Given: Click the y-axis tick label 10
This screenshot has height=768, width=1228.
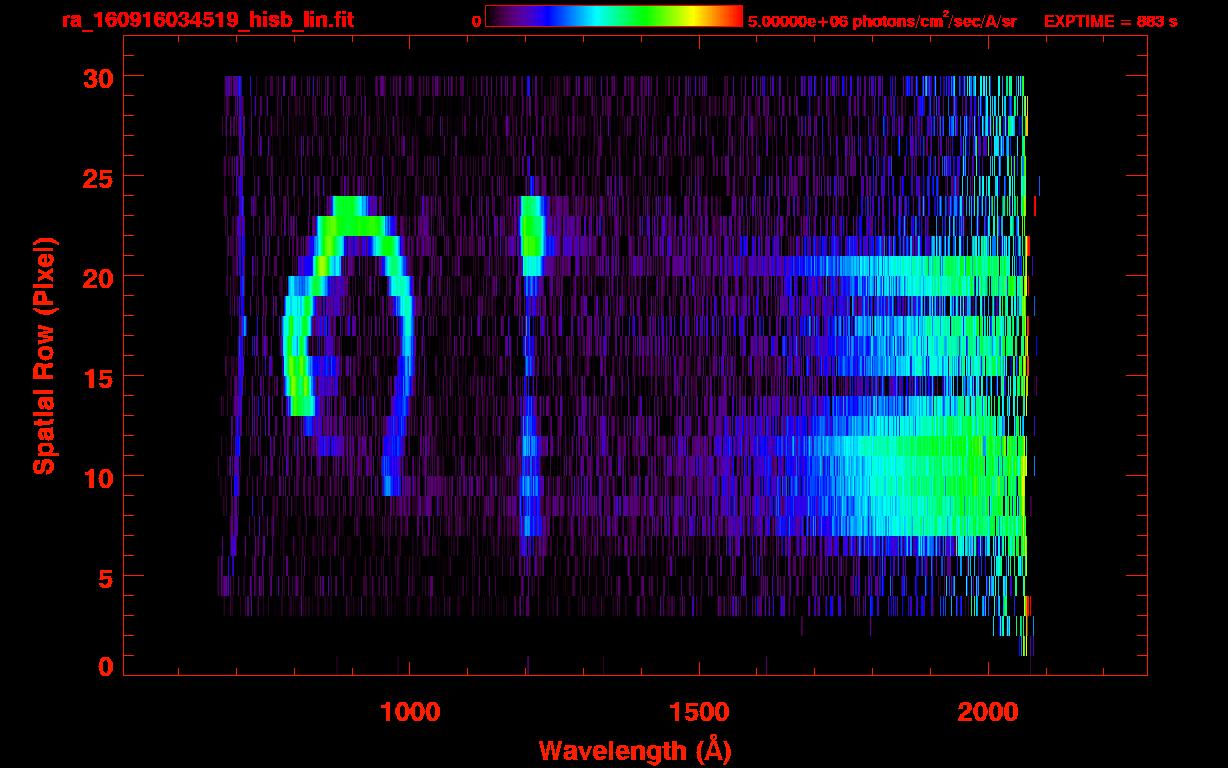Looking at the screenshot, I should [x=97, y=477].
